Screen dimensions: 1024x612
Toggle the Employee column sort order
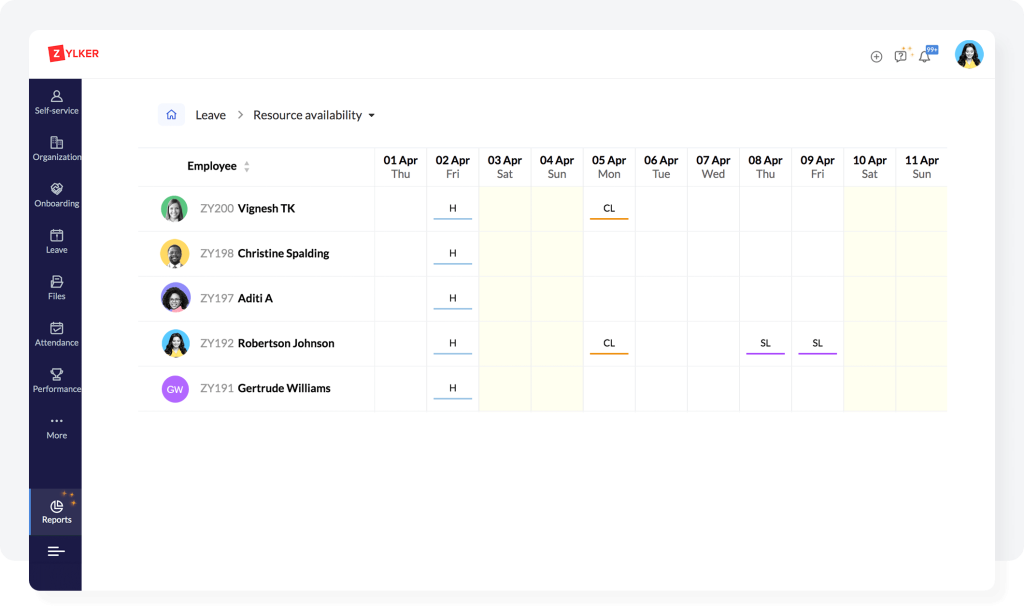point(245,166)
